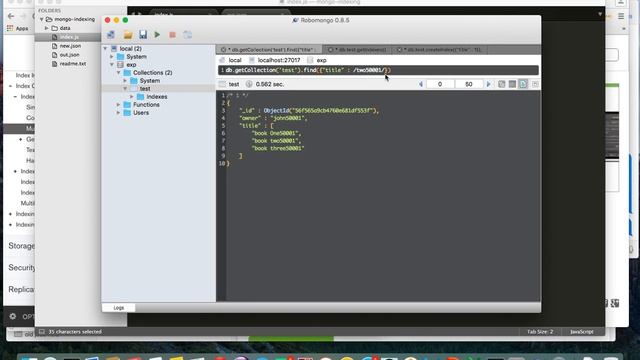Expand the top-level System folder

pos(112,57)
